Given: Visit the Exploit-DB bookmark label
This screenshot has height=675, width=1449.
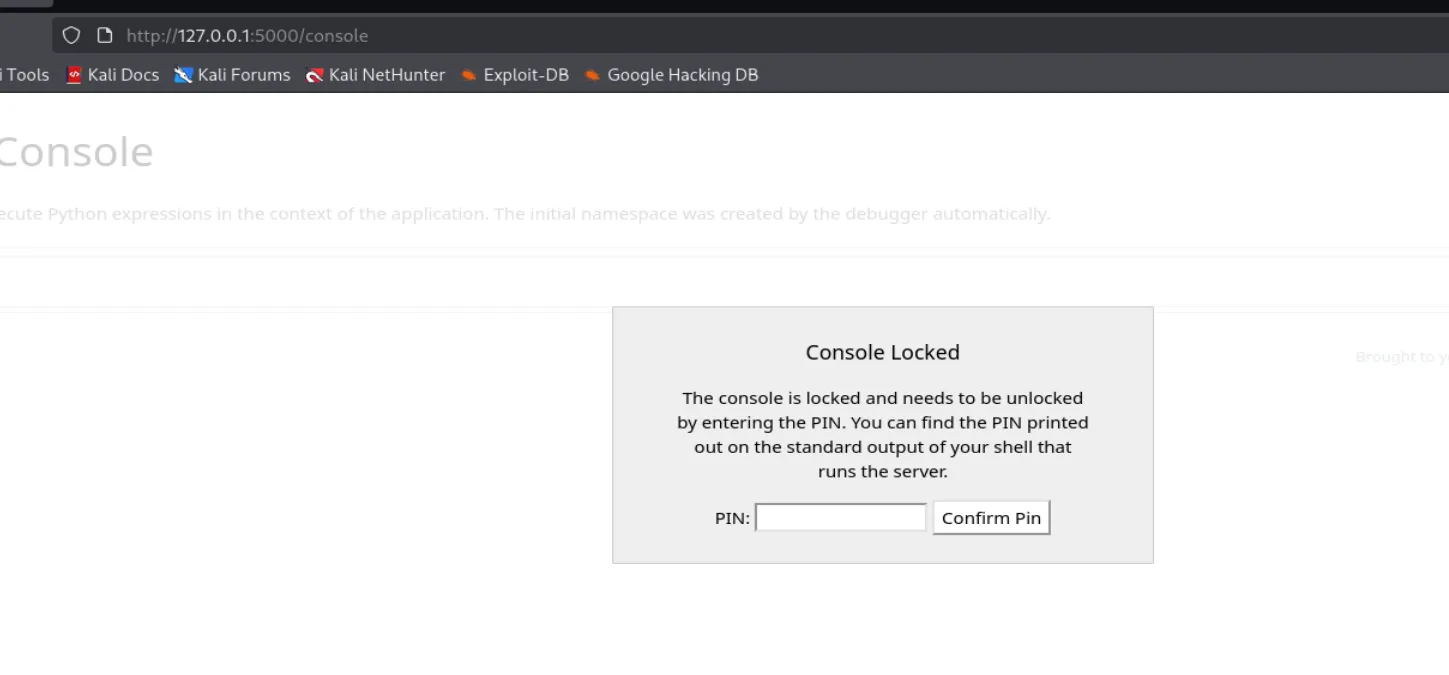Looking at the screenshot, I should pos(526,75).
